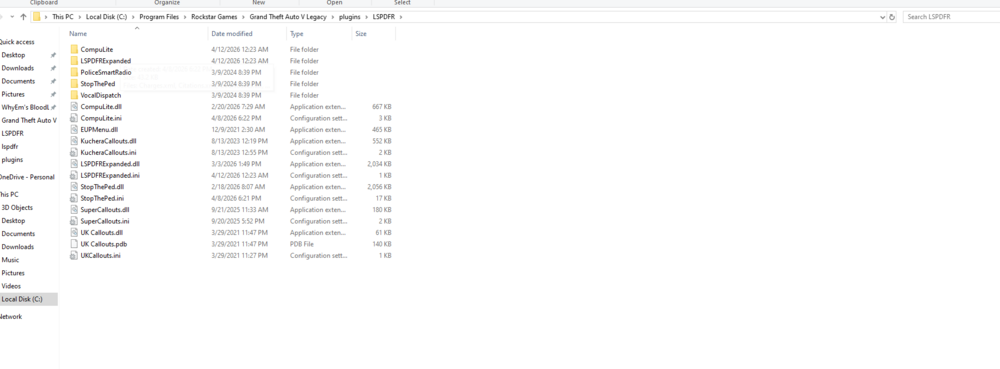1000x369 pixels.
Task: Select the StopThePed folder icon
Action: coord(74,83)
